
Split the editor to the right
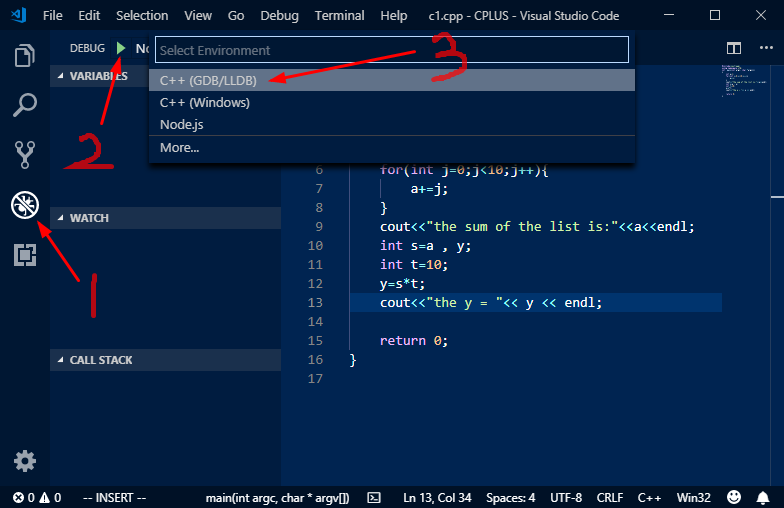click(734, 48)
